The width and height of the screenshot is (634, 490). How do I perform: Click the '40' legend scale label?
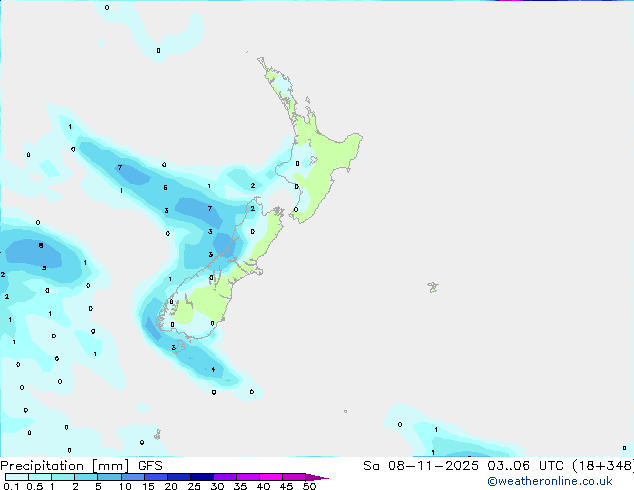pyautogui.click(x=263, y=486)
